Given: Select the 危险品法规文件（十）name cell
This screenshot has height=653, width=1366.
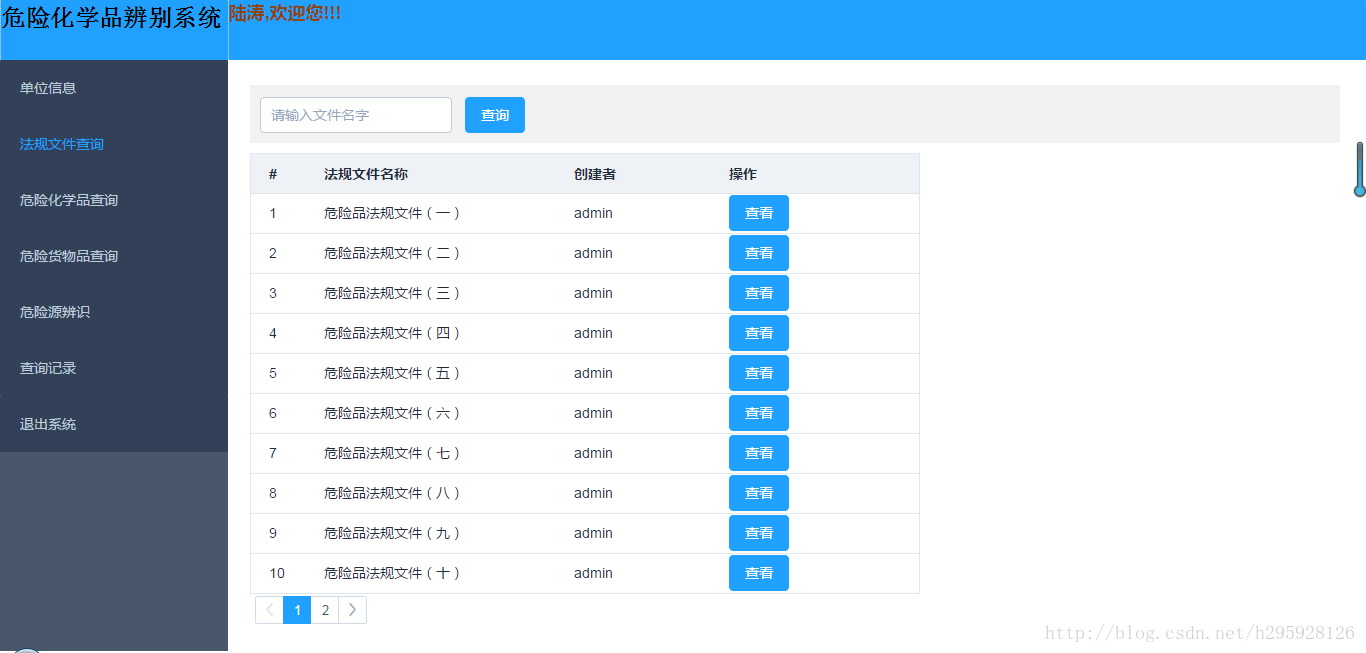Looking at the screenshot, I should point(393,573).
